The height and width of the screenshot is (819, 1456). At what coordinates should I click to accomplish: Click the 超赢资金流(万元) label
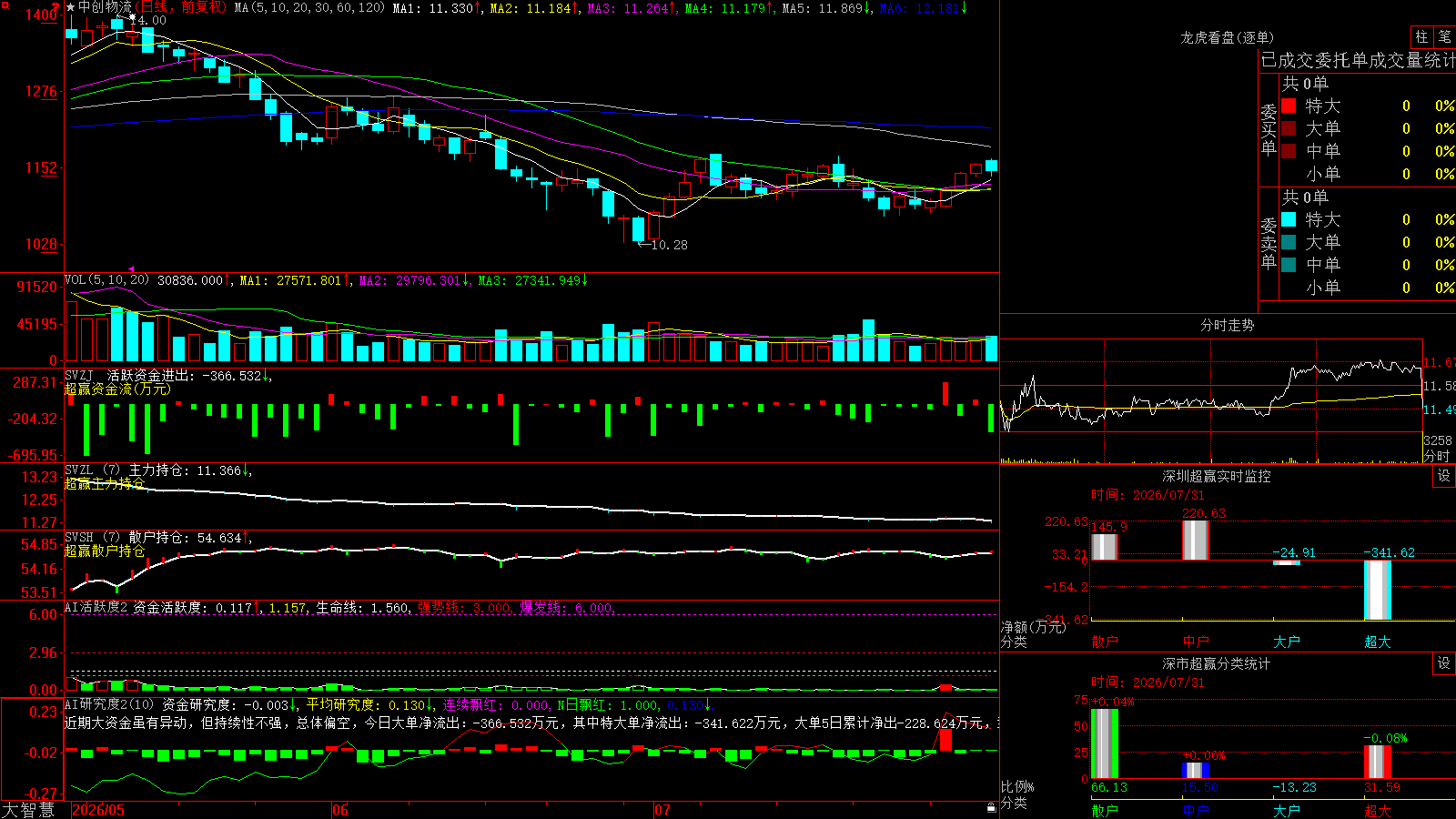click(x=117, y=389)
